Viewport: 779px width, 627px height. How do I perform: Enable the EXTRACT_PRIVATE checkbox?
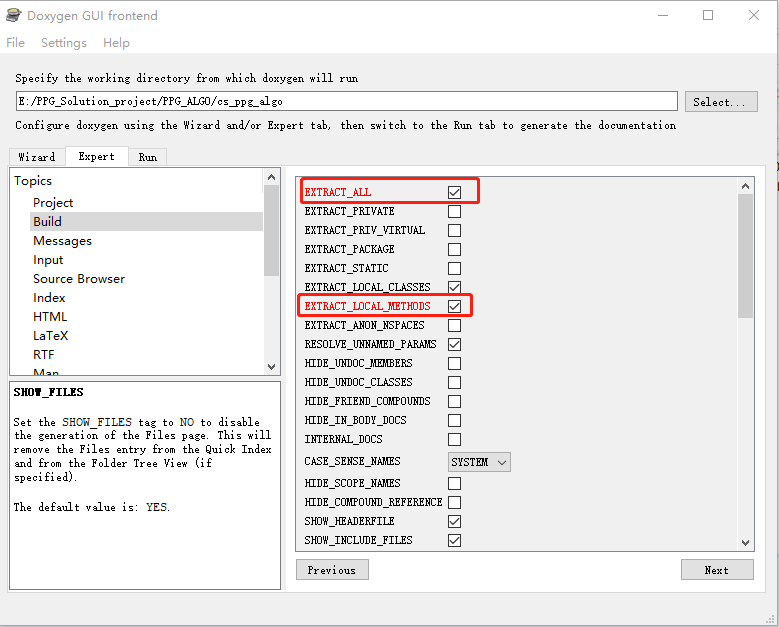click(454, 212)
